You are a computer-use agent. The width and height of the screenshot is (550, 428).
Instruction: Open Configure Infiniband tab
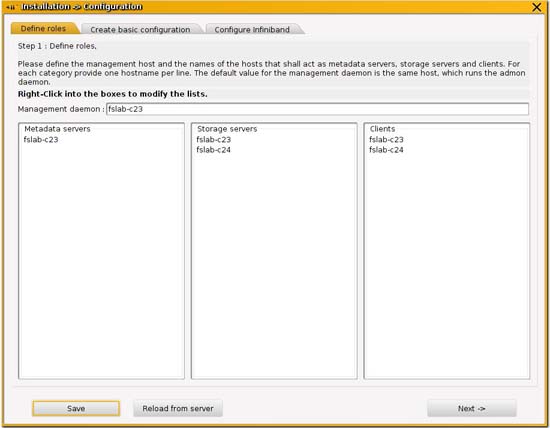point(252,29)
